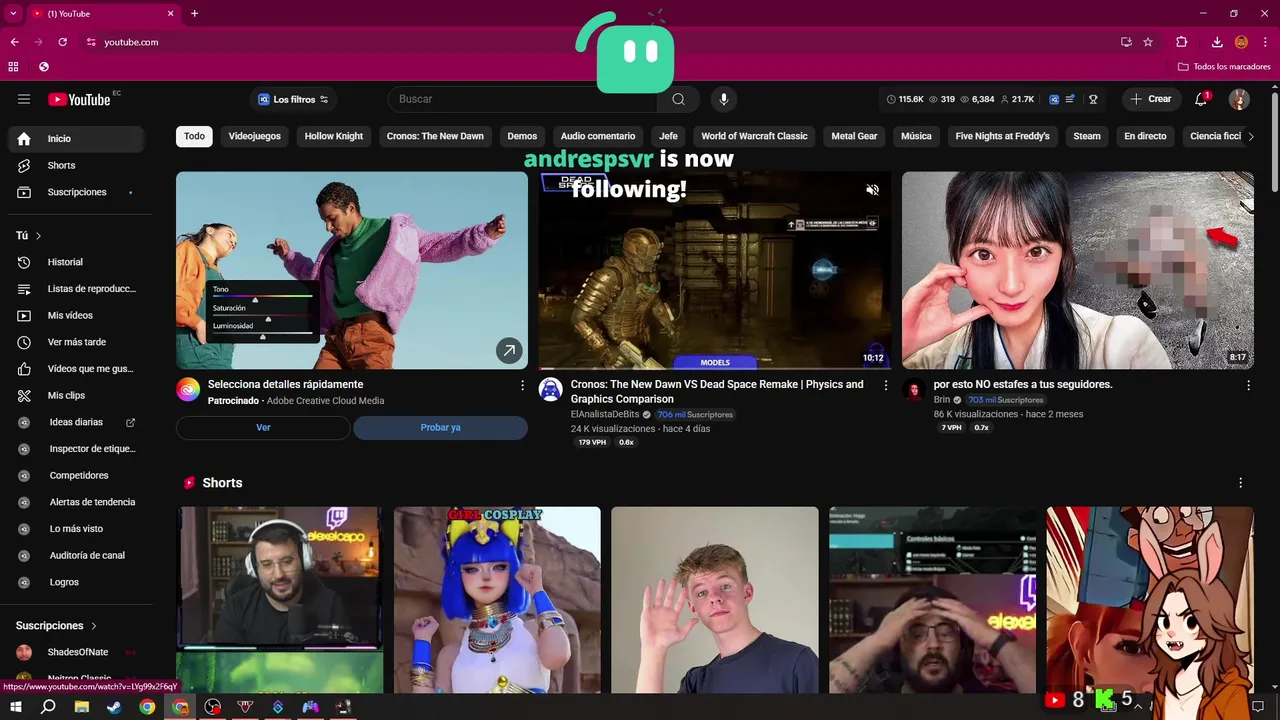Open Alertas de tendencia link

(76, 502)
